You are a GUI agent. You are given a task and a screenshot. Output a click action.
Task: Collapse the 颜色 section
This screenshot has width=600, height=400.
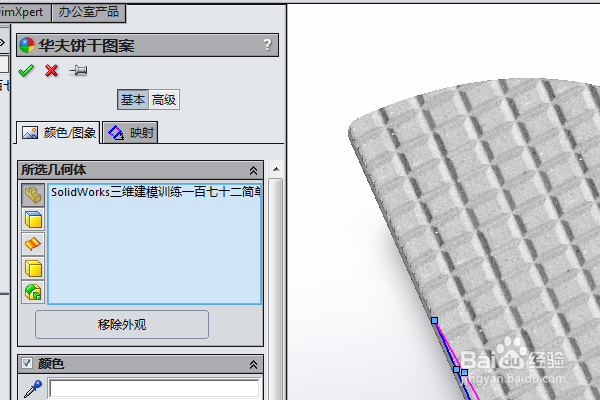click(x=253, y=364)
